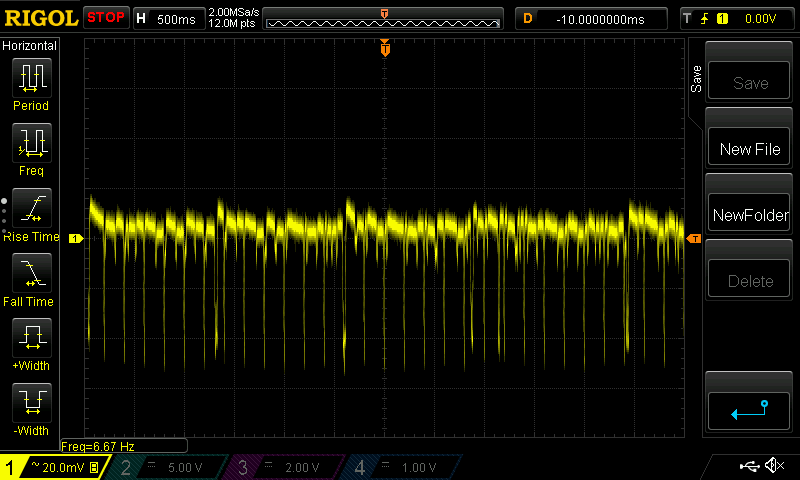Click the 500ms horizontal timebase field
Screen dimensions: 800x480
click(x=166, y=18)
